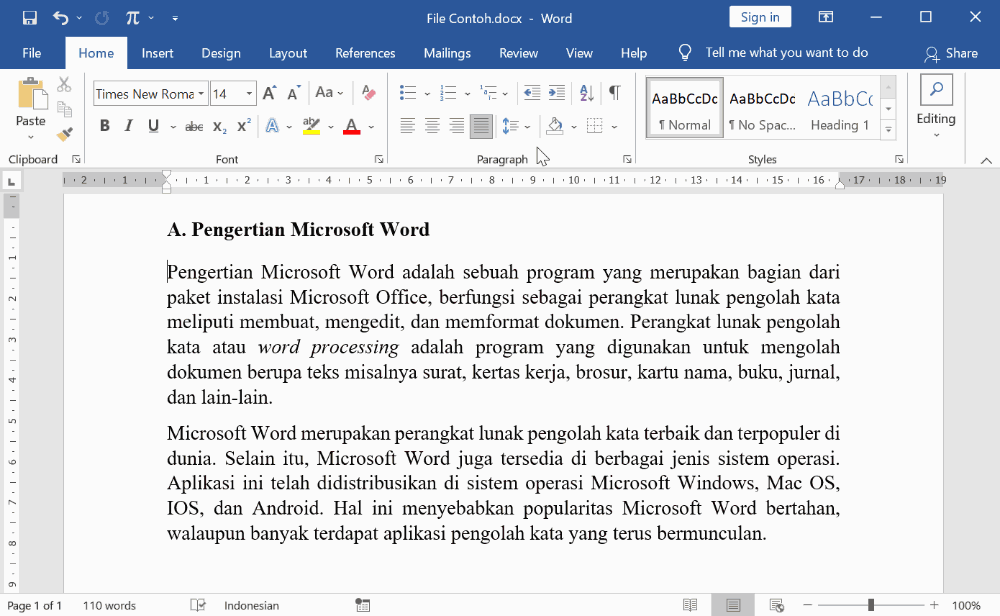Screen dimensions: 1000x616
Task: Select the Normal style
Action: 684,108
